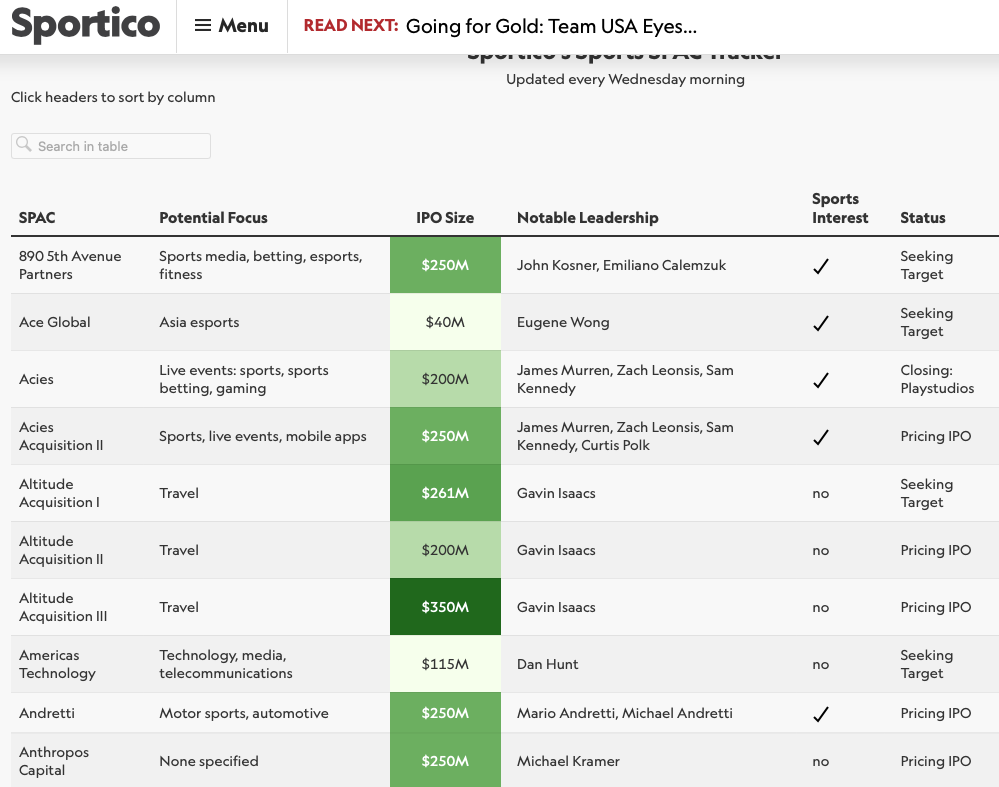This screenshot has height=787, width=999.
Task: Click 'Mario Andretti, Michael Andretti' leadership cell
Action: [x=625, y=713]
